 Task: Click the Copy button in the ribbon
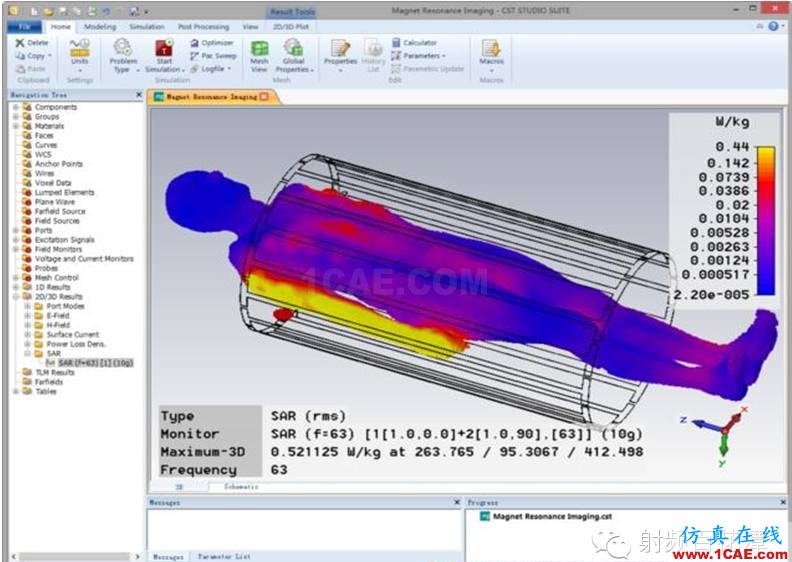(x=33, y=56)
